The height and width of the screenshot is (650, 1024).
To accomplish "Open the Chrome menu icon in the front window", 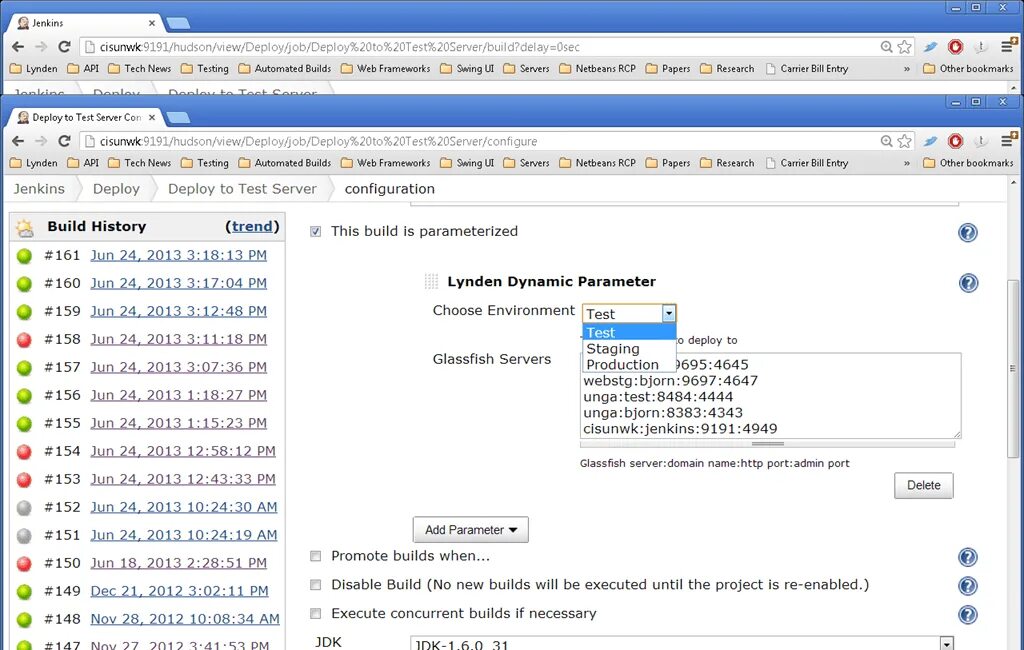I will [x=1008, y=140].
